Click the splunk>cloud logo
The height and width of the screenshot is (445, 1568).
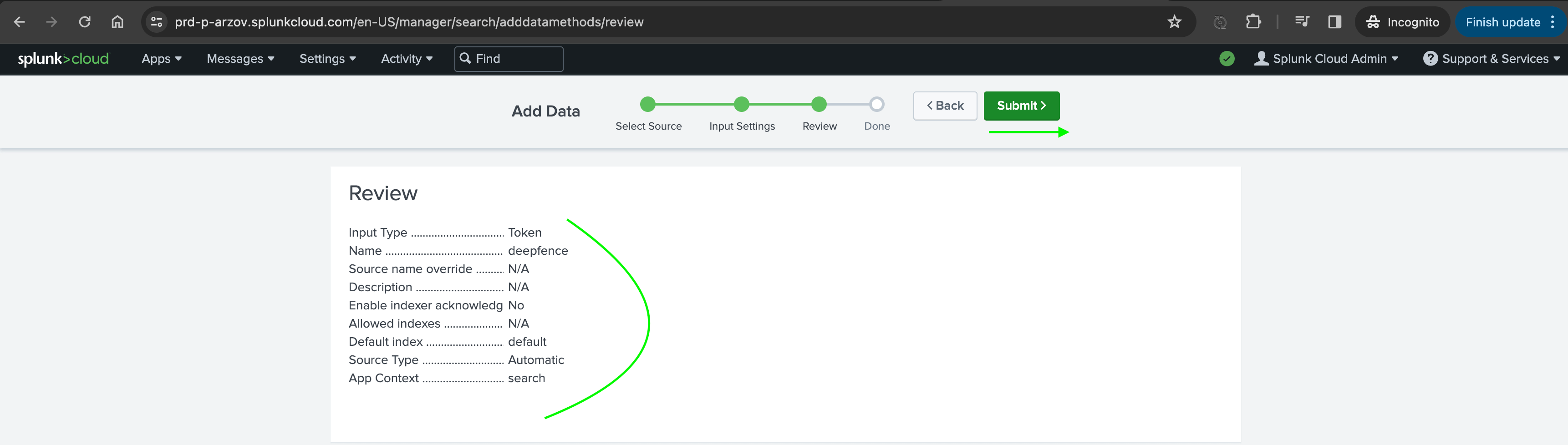(63, 59)
